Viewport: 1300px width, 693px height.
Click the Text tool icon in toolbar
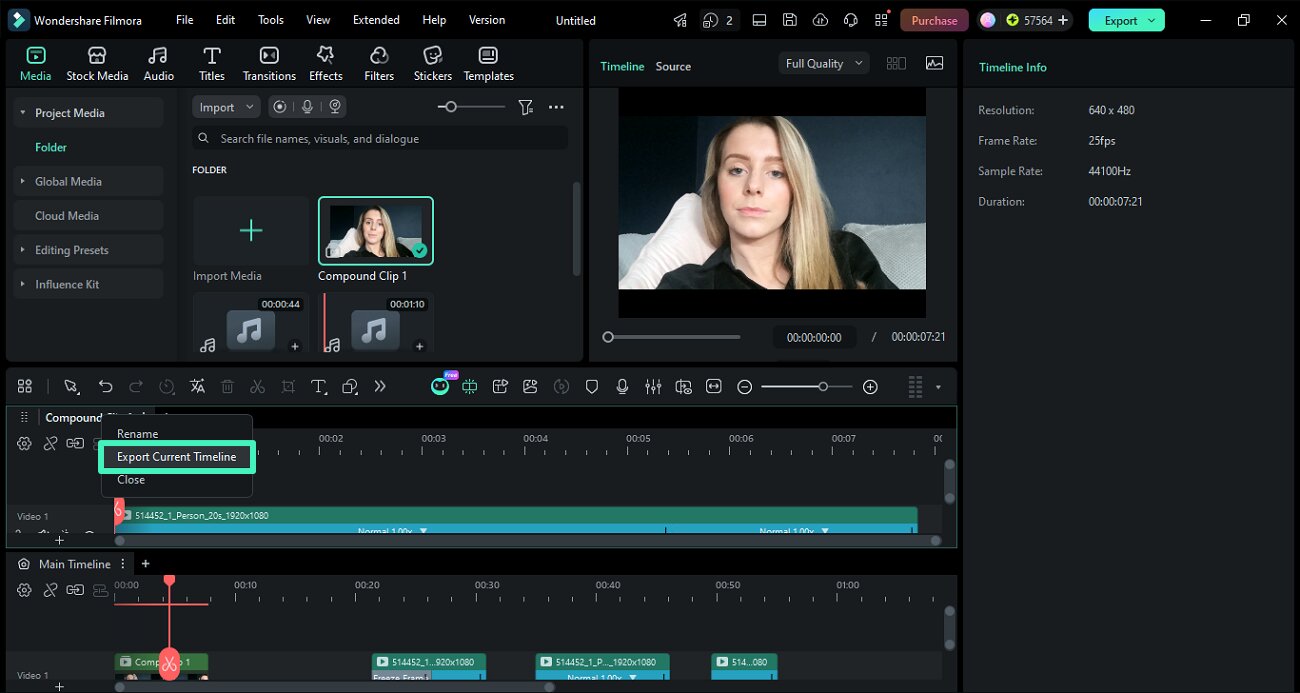[318, 386]
